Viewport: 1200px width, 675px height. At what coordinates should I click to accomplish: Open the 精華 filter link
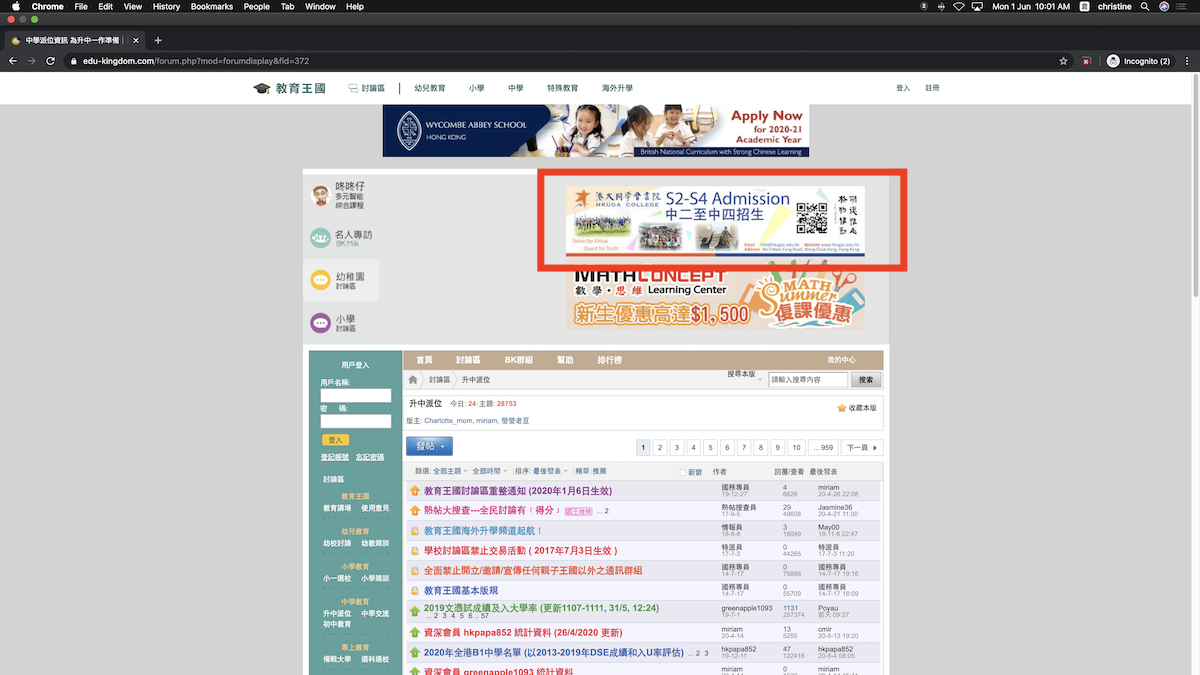click(x=582, y=471)
